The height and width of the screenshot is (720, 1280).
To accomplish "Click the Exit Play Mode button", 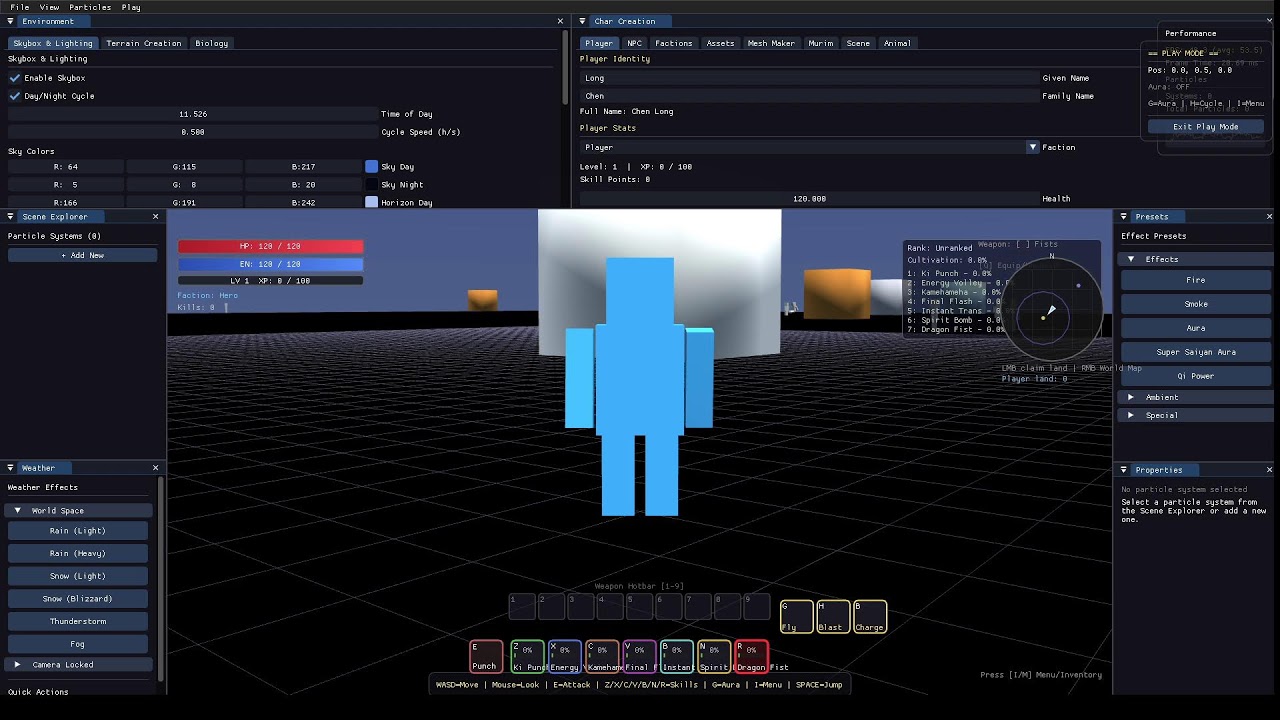I will 1205,127.
